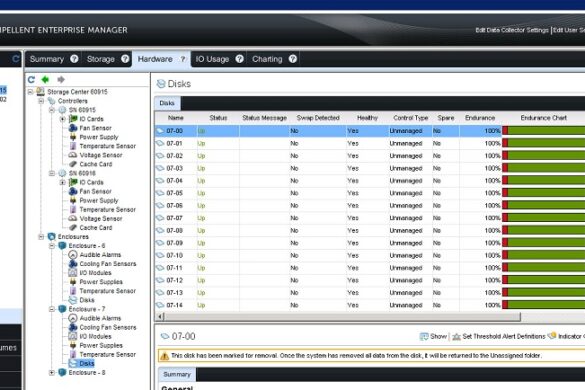
Task: Open help icon next to Summary tab
Action: tap(74, 59)
